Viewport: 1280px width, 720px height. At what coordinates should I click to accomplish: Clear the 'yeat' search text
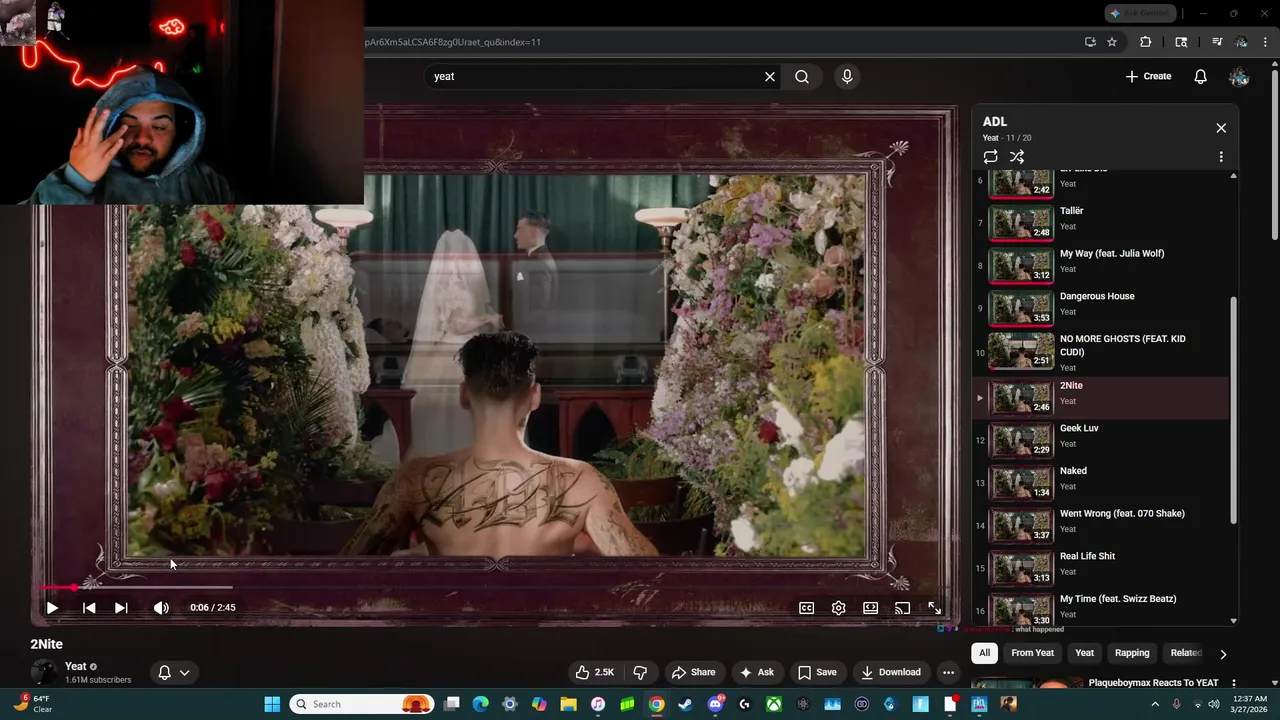(x=770, y=76)
